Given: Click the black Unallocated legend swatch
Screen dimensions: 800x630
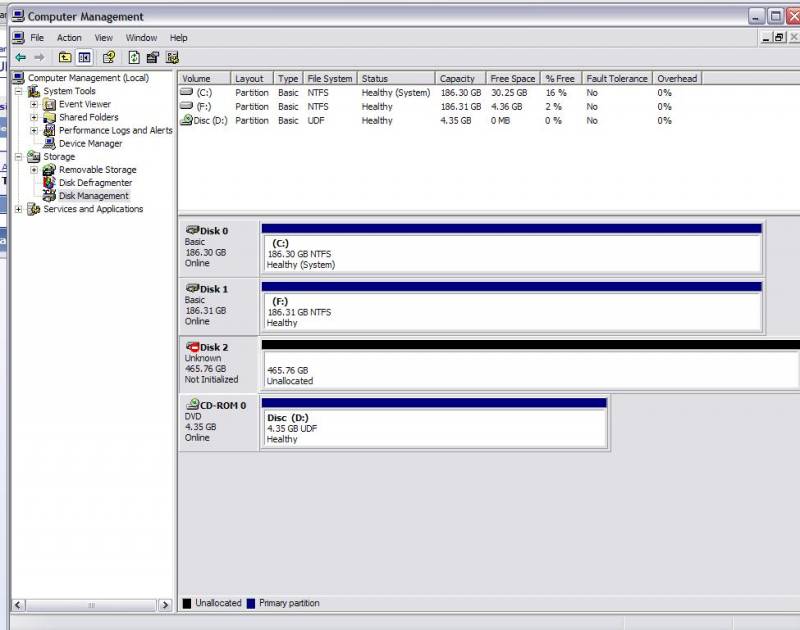Looking at the screenshot, I should tap(187, 603).
